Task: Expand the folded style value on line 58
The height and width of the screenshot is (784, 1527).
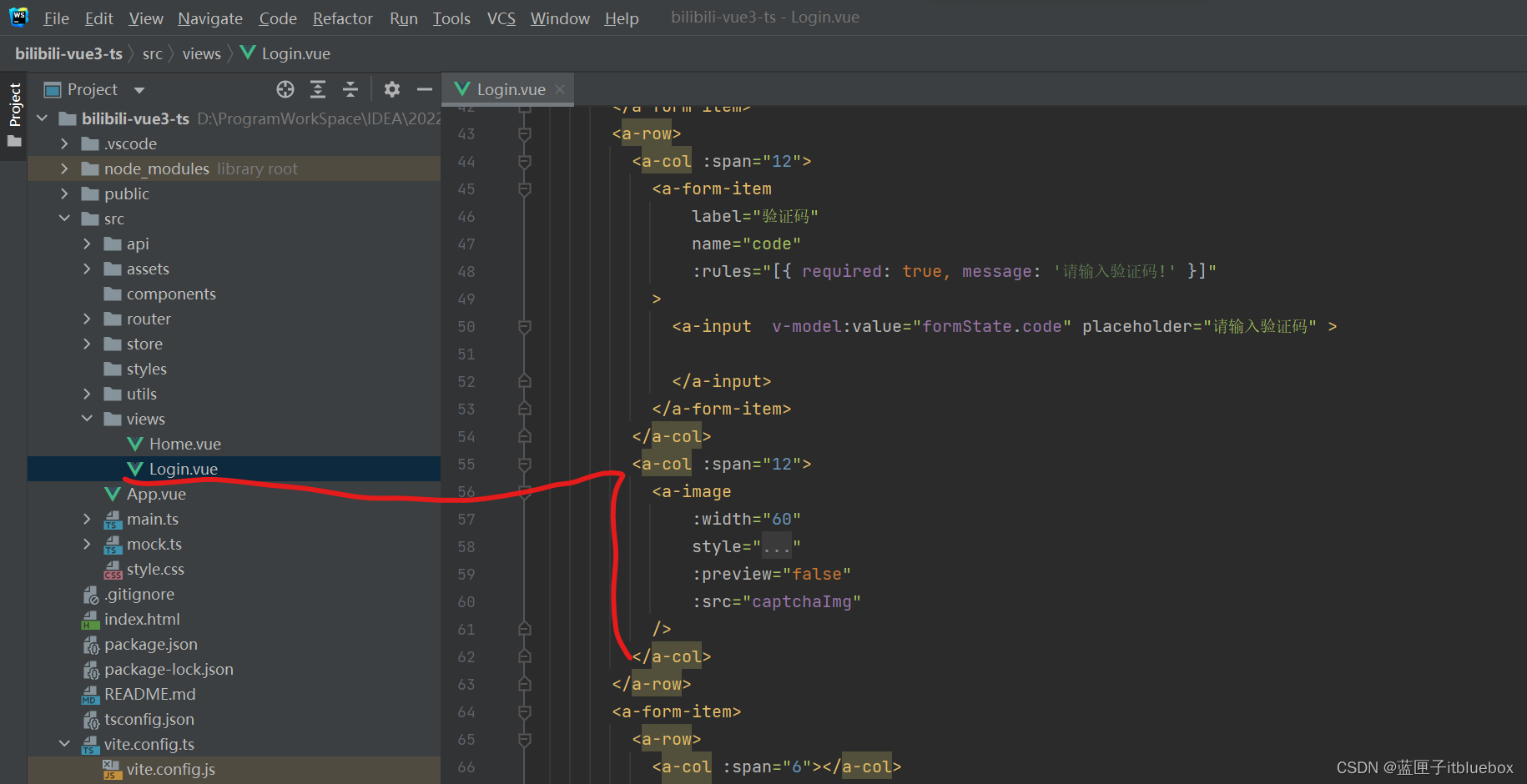Action: [x=776, y=547]
